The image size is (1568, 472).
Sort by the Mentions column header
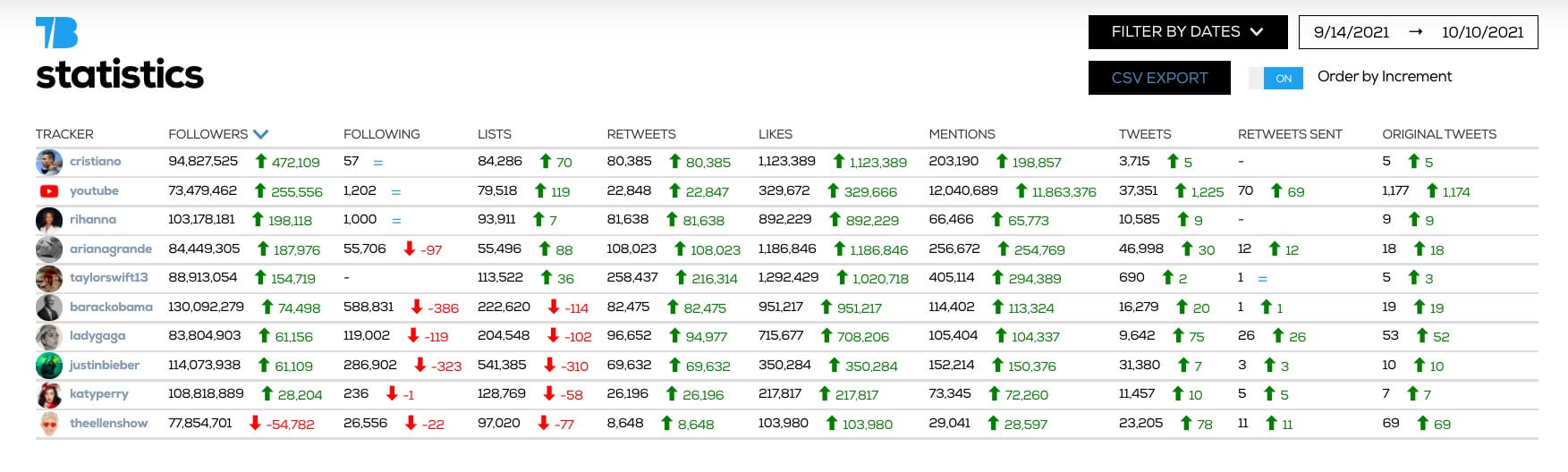click(962, 134)
